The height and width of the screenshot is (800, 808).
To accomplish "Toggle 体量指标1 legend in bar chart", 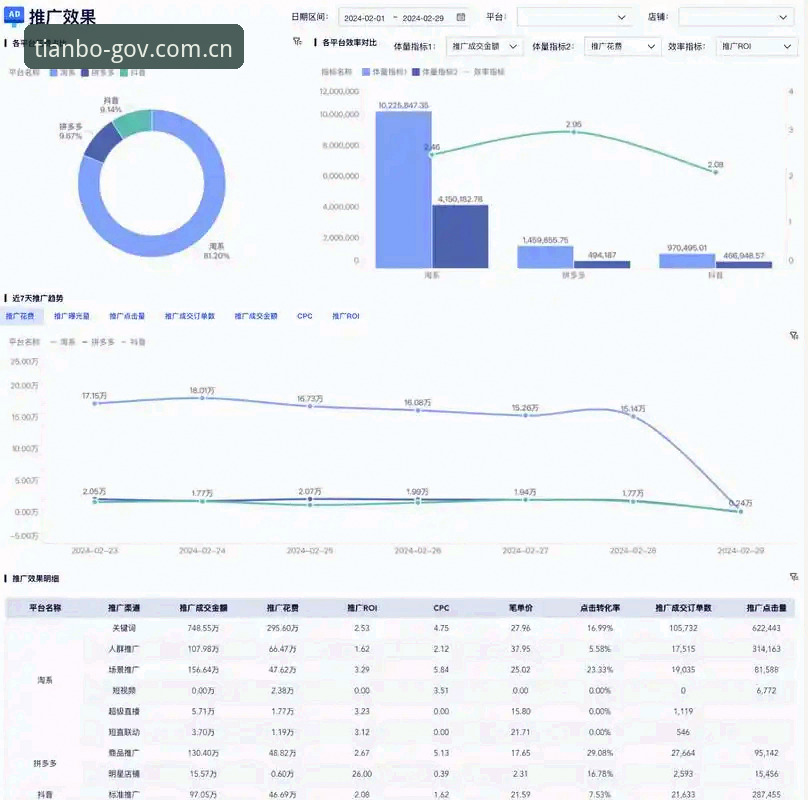I will (384, 72).
